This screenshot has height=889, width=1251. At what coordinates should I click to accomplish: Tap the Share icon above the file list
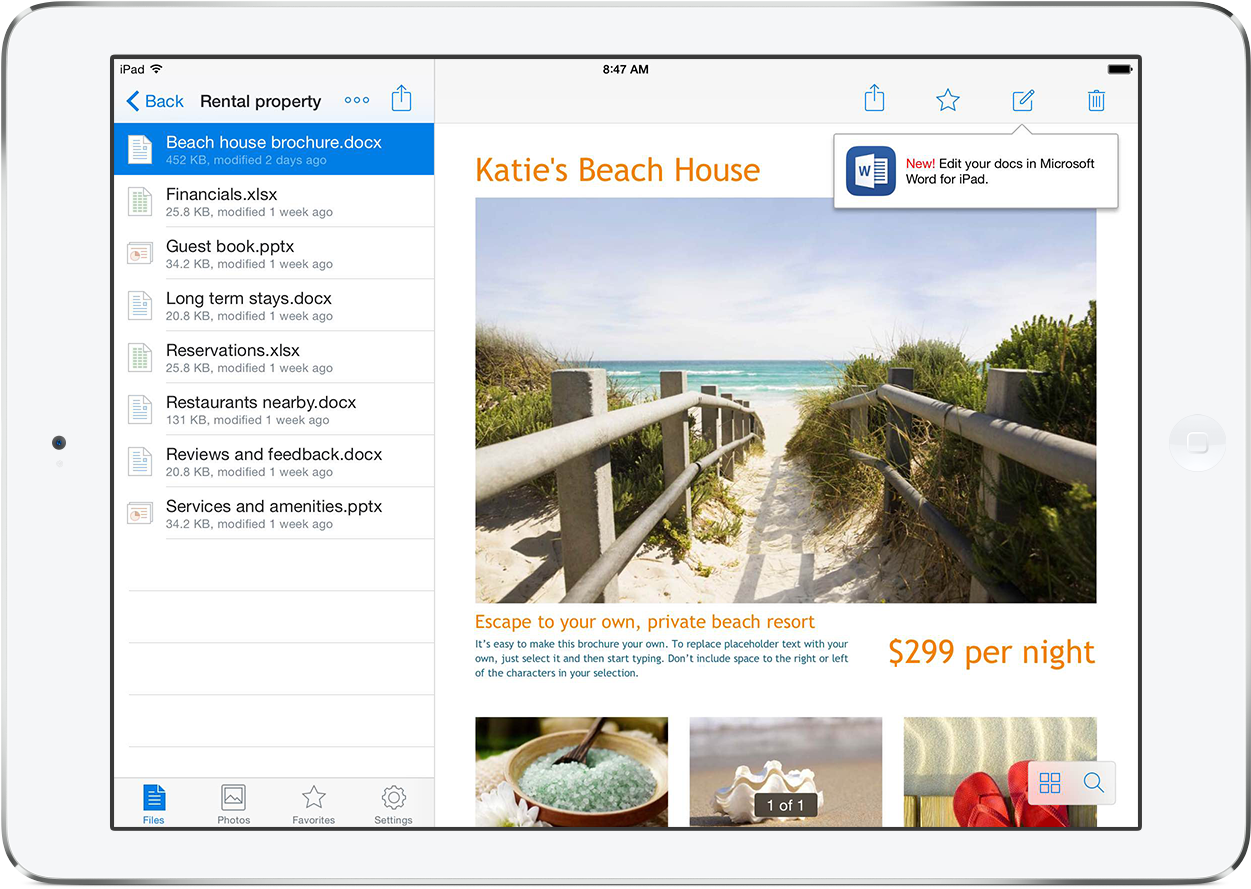[401, 98]
